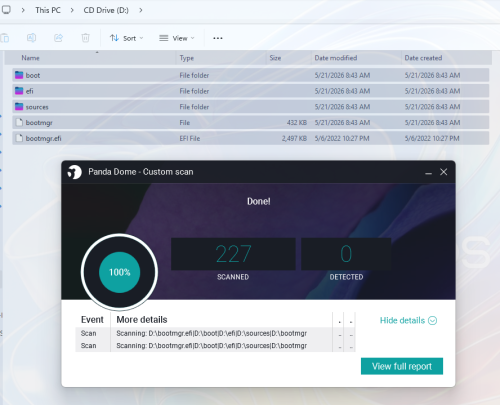The image size is (500, 405).
Task: Click the Done! status text
Action: (259, 201)
